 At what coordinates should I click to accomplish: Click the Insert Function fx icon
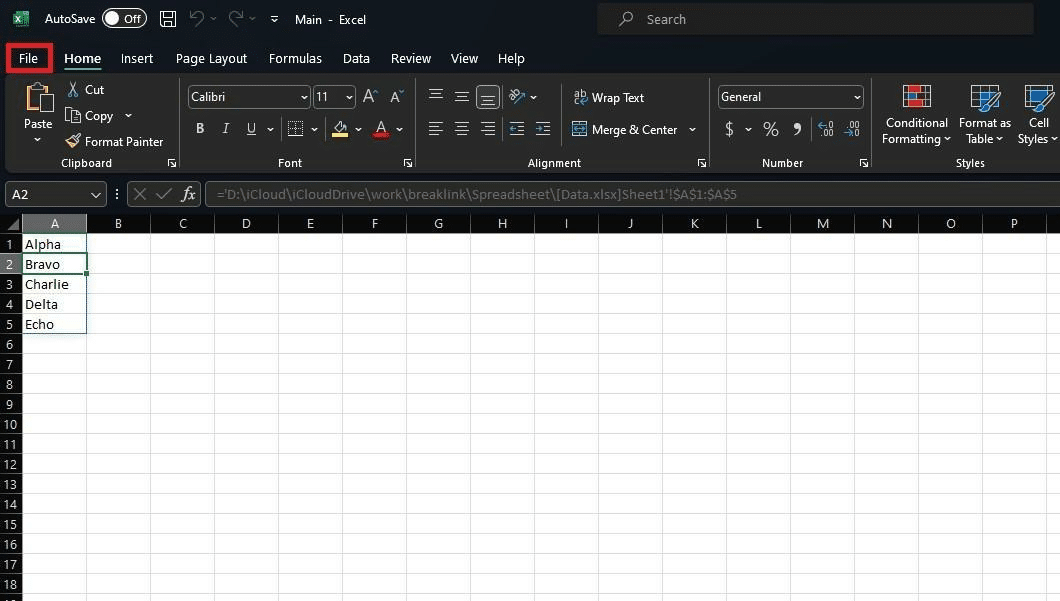click(x=188, y=194)
